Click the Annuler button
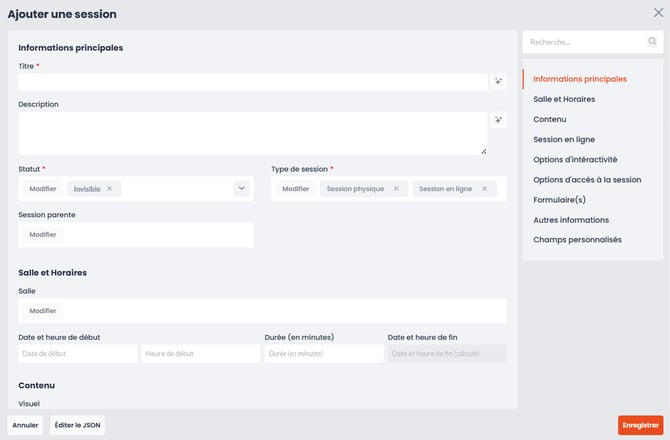This screenshot has height=440, width=670. (x=26, y=425)
